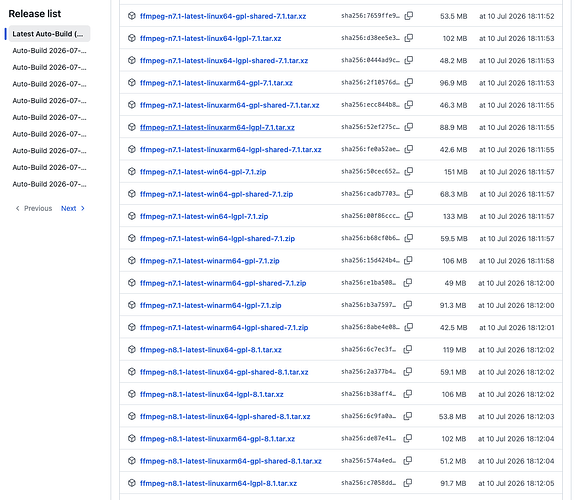Image resolution: width=584 pixels, height=500 pixels.
Task: Download ffmpeg-n7.1-latest-linuxarm64-lgpl-7.1.tar.xz
Action: click(x=217, y=127)
